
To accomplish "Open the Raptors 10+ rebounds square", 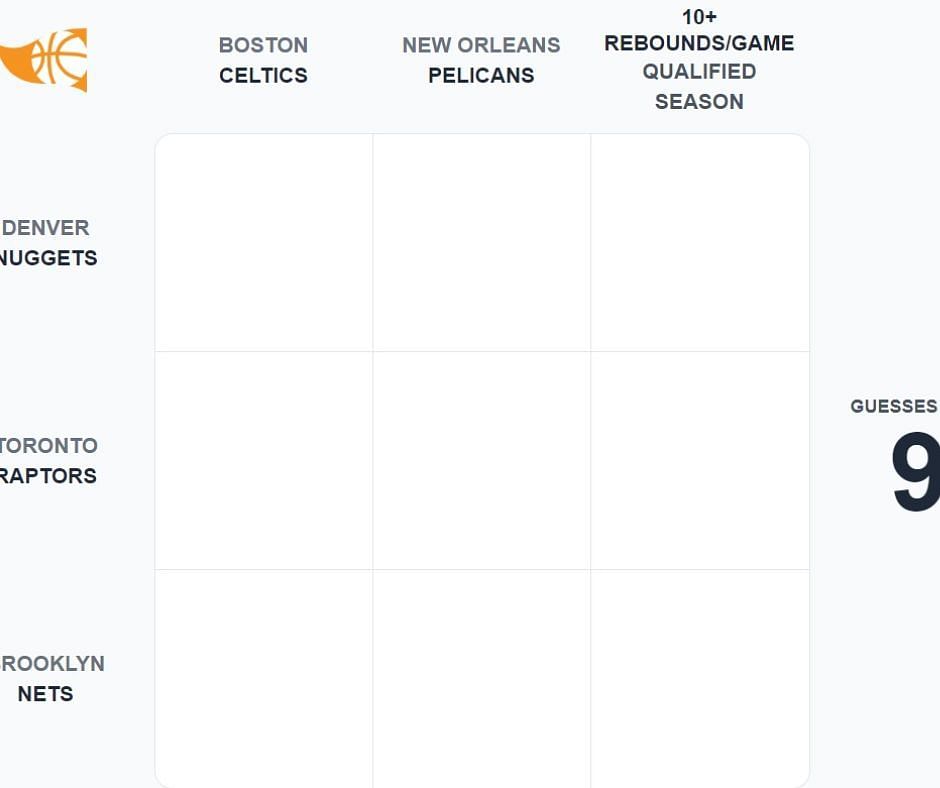I will pyautogui.click(x=700, y=461).
